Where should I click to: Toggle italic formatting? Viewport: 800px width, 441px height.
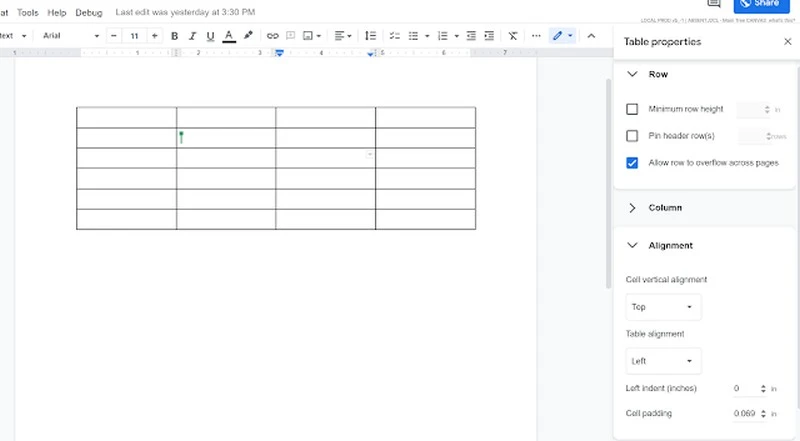[x=192, y=36]
